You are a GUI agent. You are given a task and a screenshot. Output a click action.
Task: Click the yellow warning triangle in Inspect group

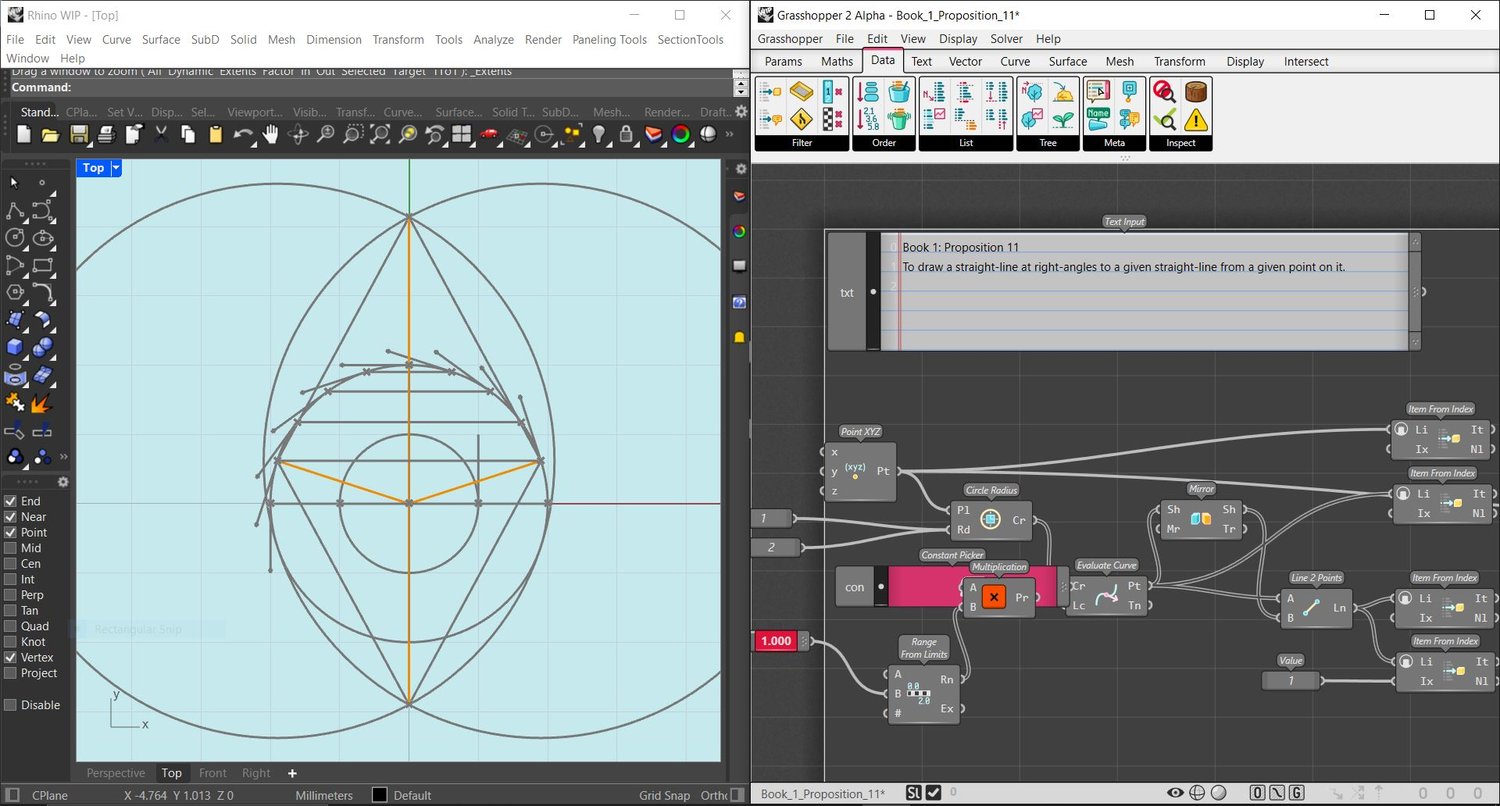coord(1195,121)
